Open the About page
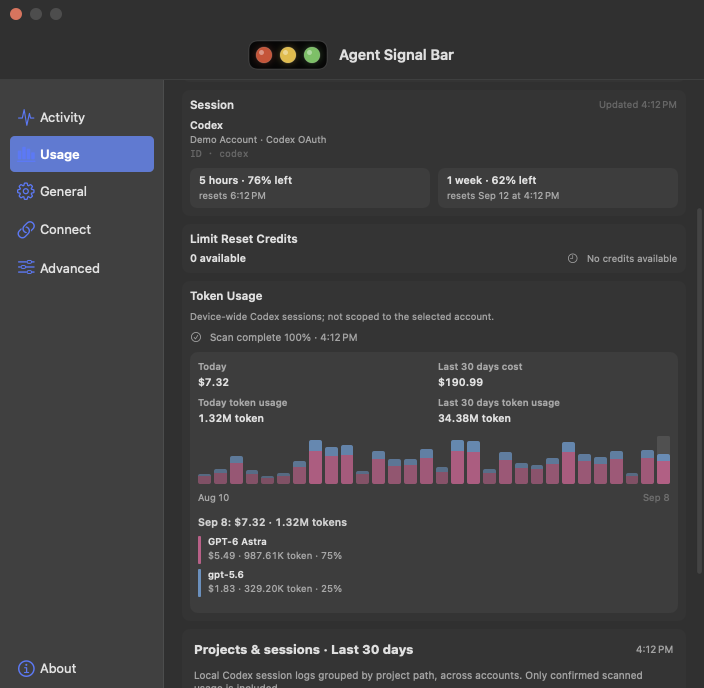Screen dimensions: 704x688 (x=82, y=668)
